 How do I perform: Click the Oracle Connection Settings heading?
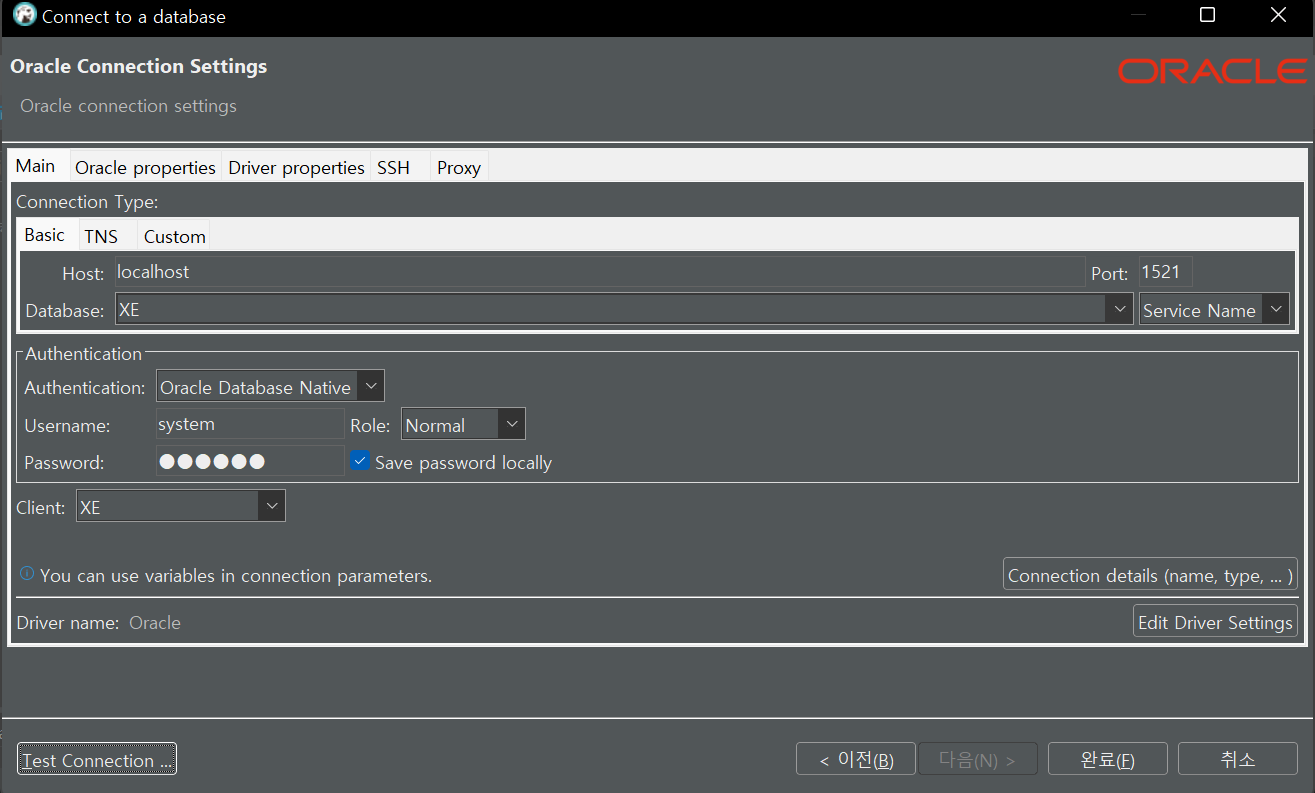point(139,67)
